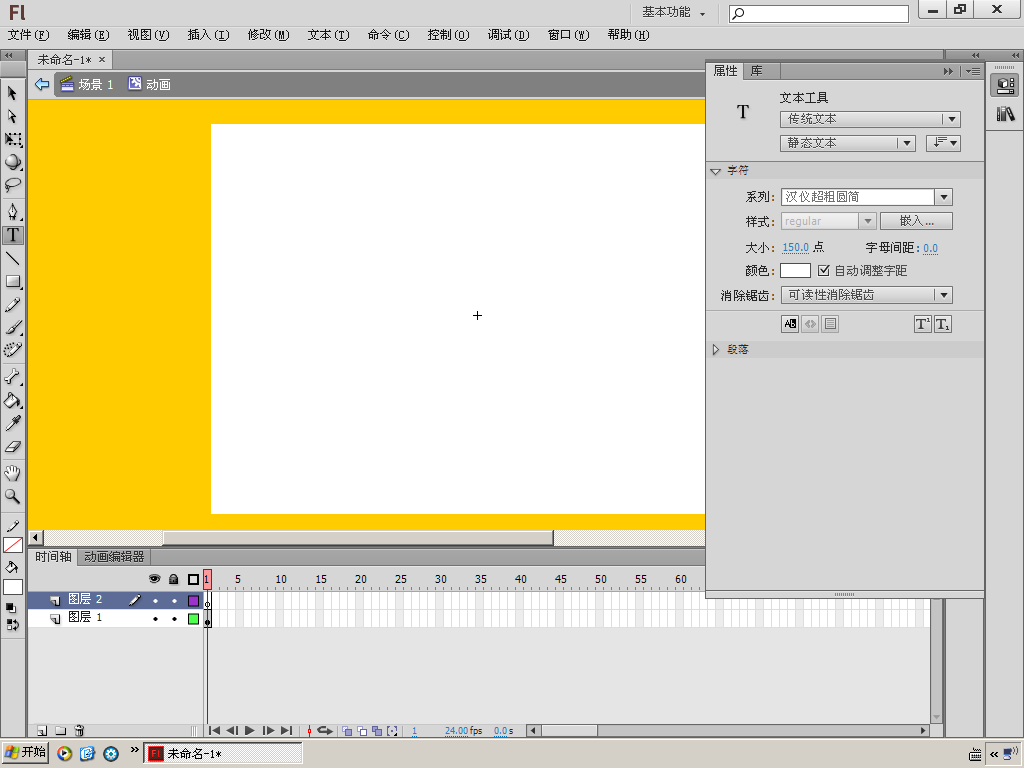Select the Eraser tool
The image size is (1024, 768).
[12, 447]
